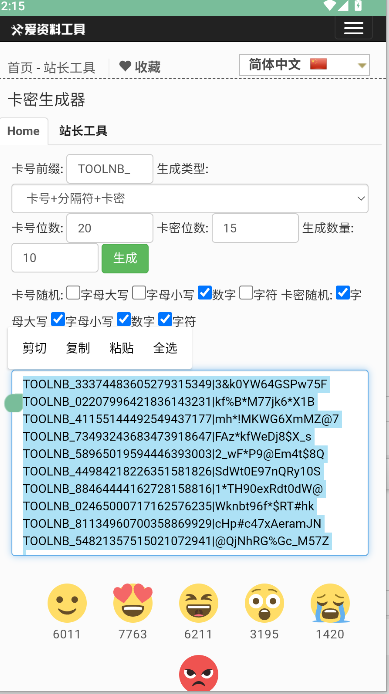
Task: Click the result line ending kf%B*M77jk6*X1B
Action: (169, 401)
